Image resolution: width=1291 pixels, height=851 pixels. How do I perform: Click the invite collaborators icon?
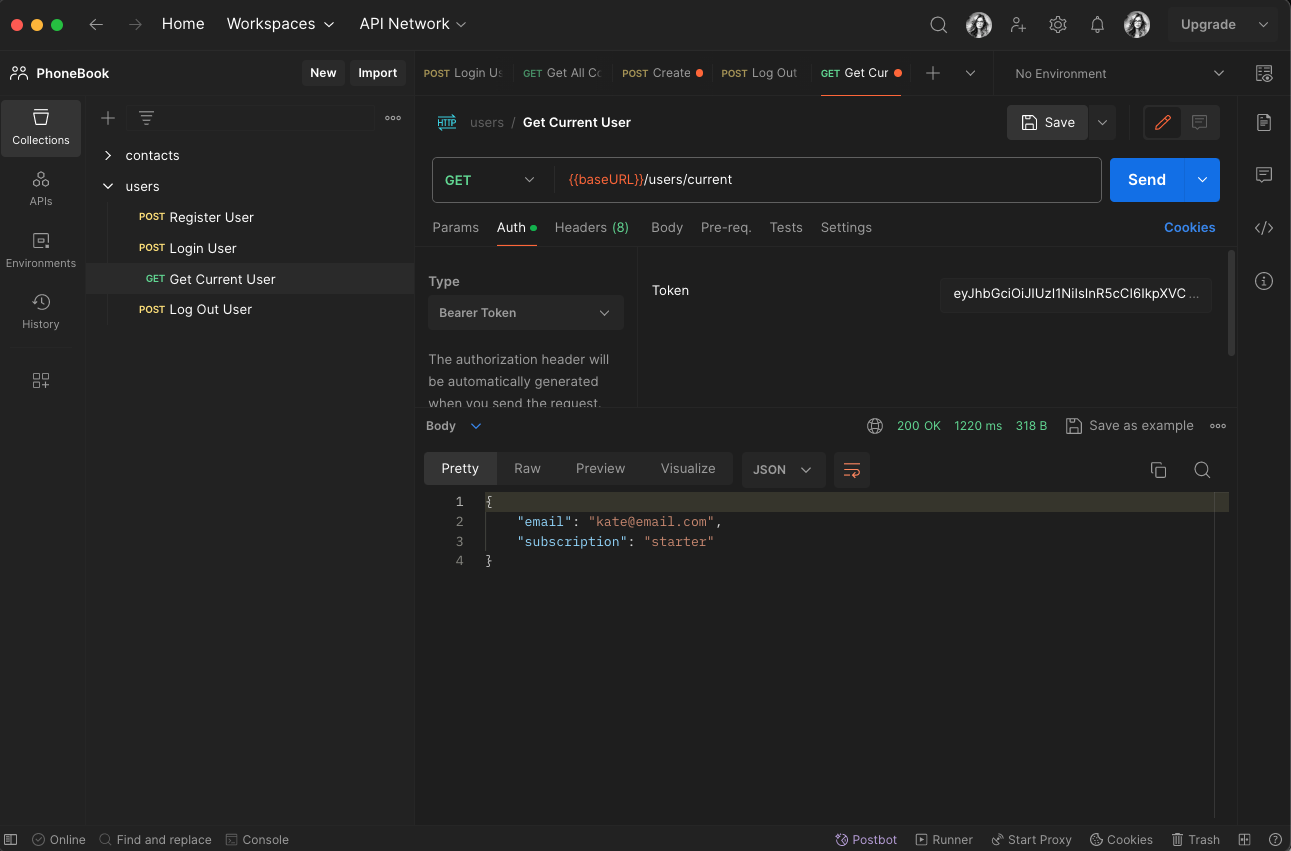click(1018, 25)
